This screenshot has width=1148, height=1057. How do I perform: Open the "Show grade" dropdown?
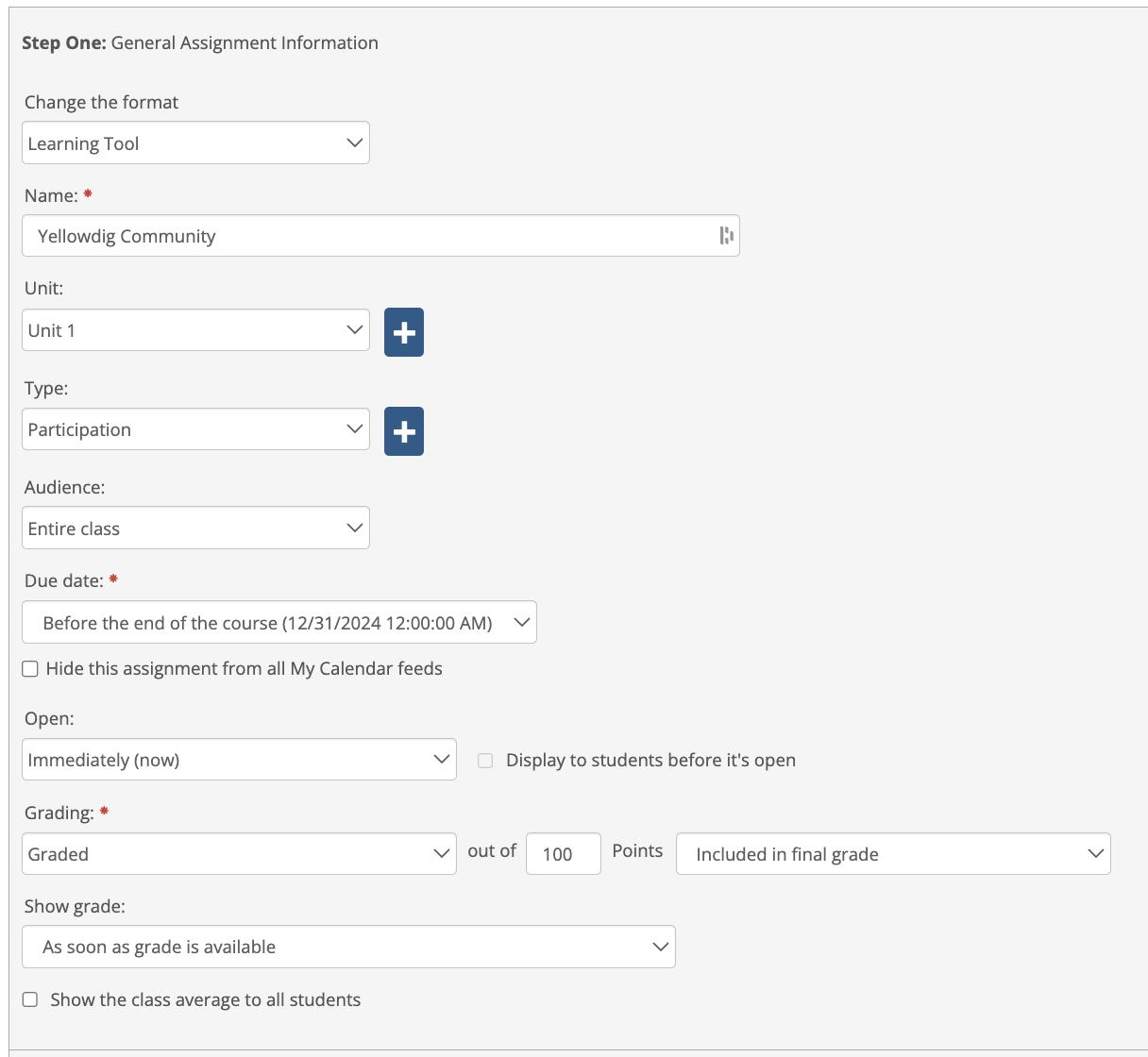(348, 947)
